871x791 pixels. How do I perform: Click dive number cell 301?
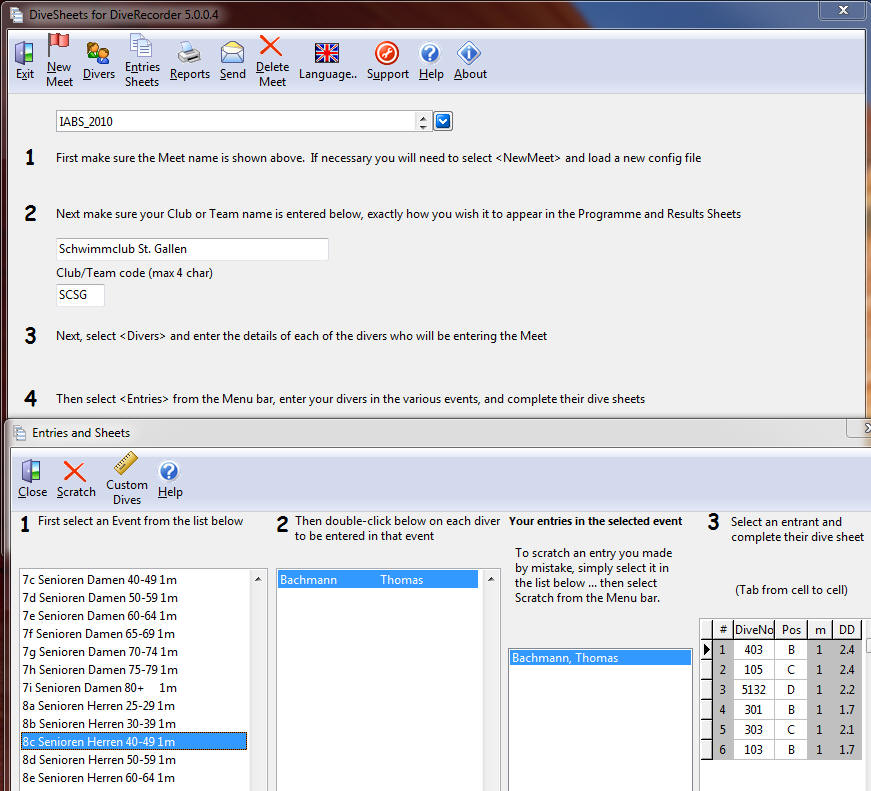(754, 709)
